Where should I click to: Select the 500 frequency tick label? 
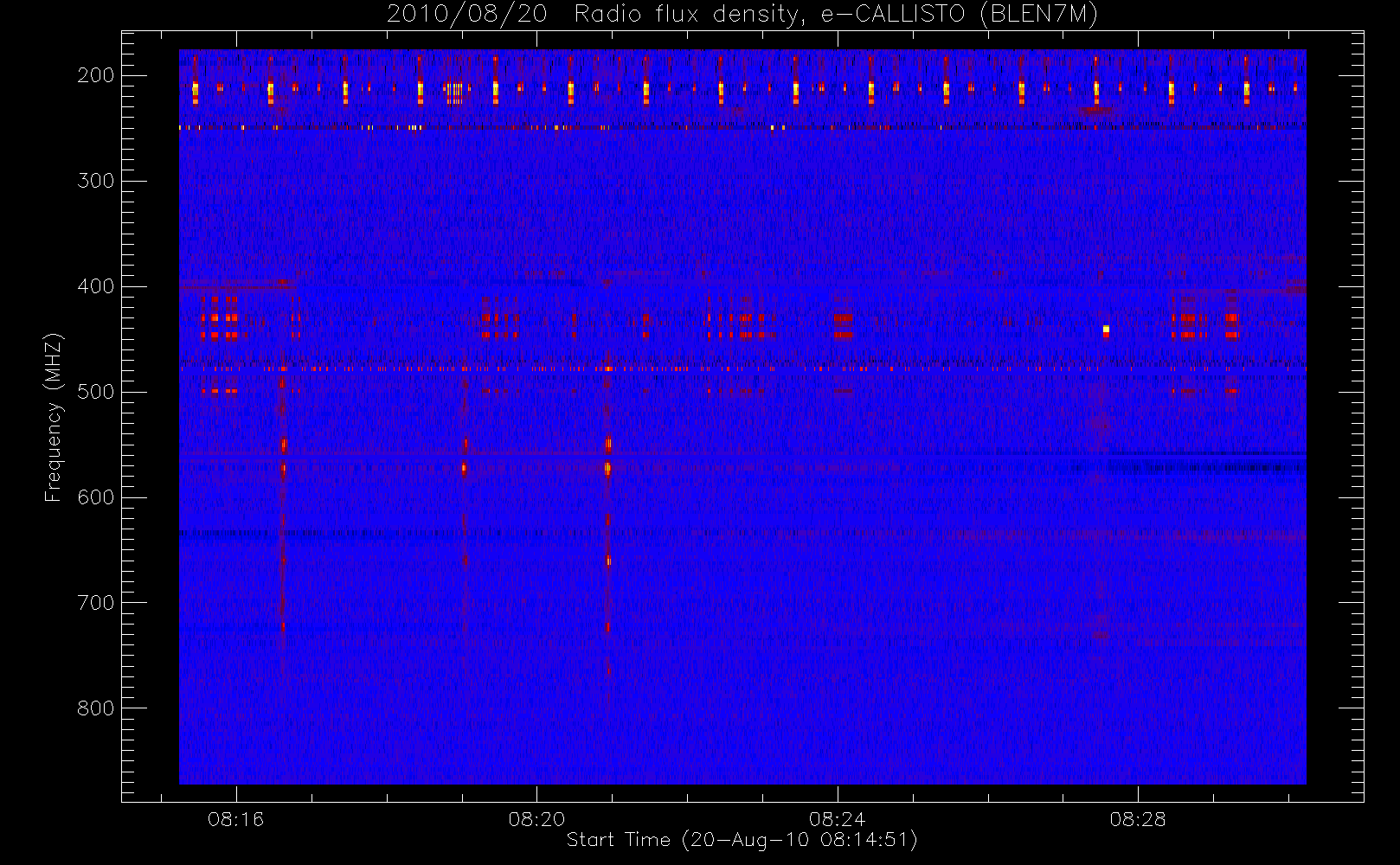(x=95, y=392)
